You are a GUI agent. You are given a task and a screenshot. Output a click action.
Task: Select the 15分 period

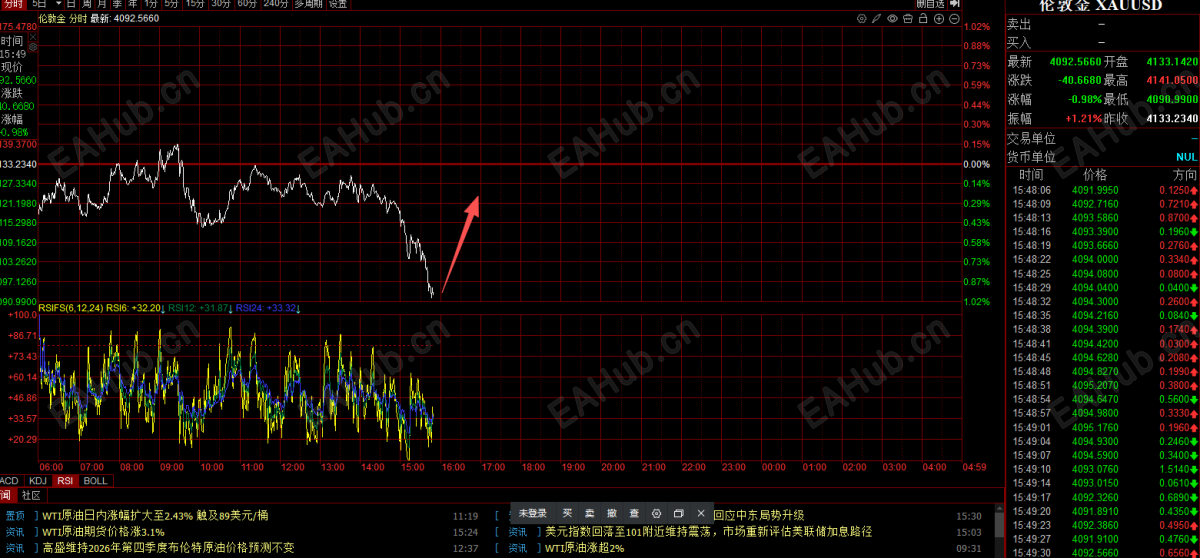pyautogui.click(x=194, y=4)
